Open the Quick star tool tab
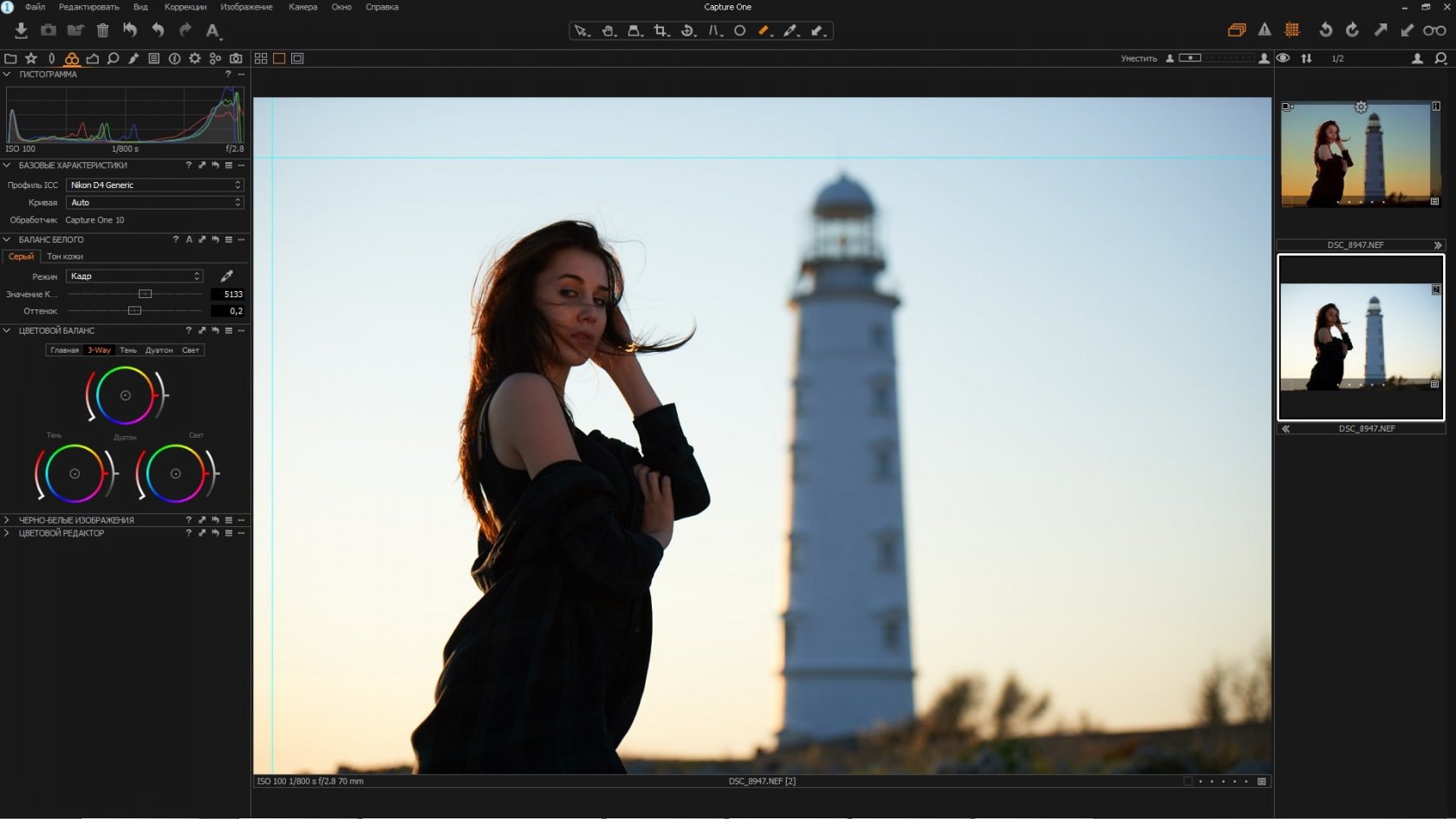1456x819 pixels. coord(31,59)
